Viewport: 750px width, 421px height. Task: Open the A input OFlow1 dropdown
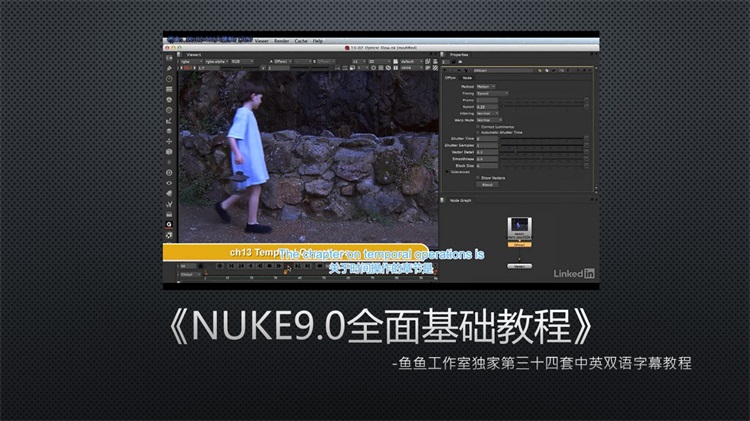(281, 62)
